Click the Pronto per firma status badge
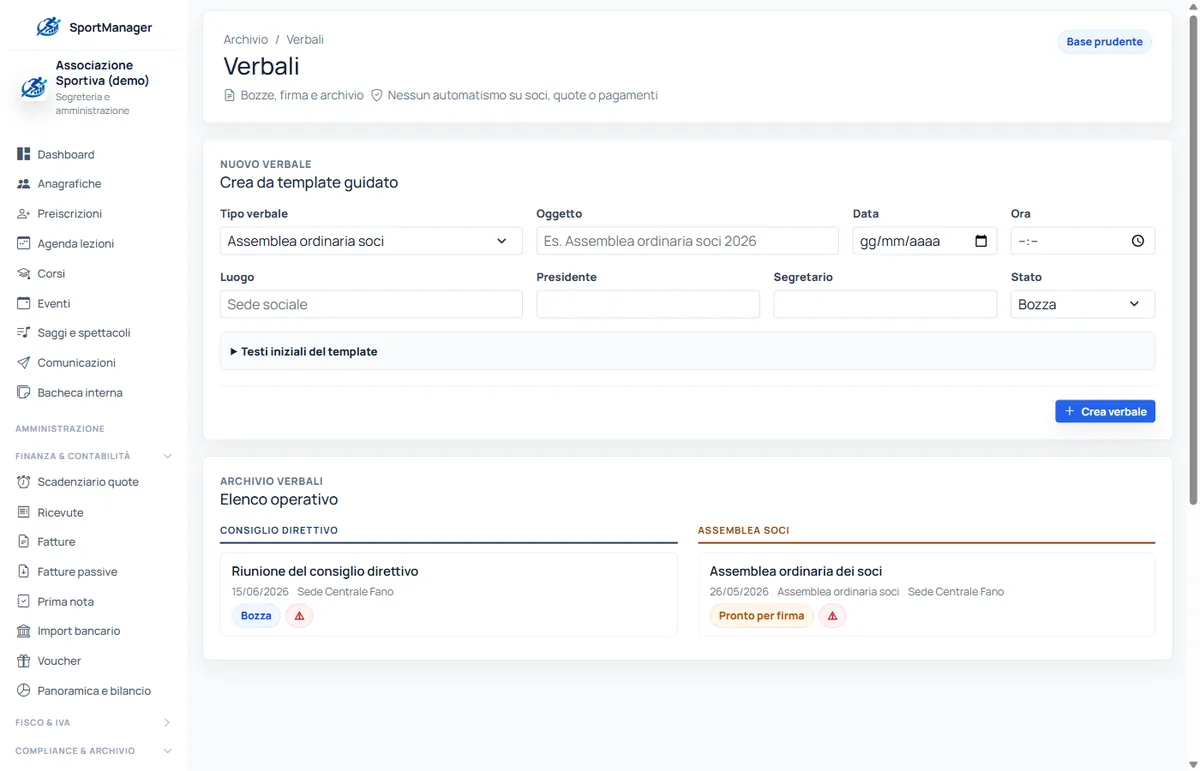The height and width of the screenshot is (771, 1200). coord(761,616)
